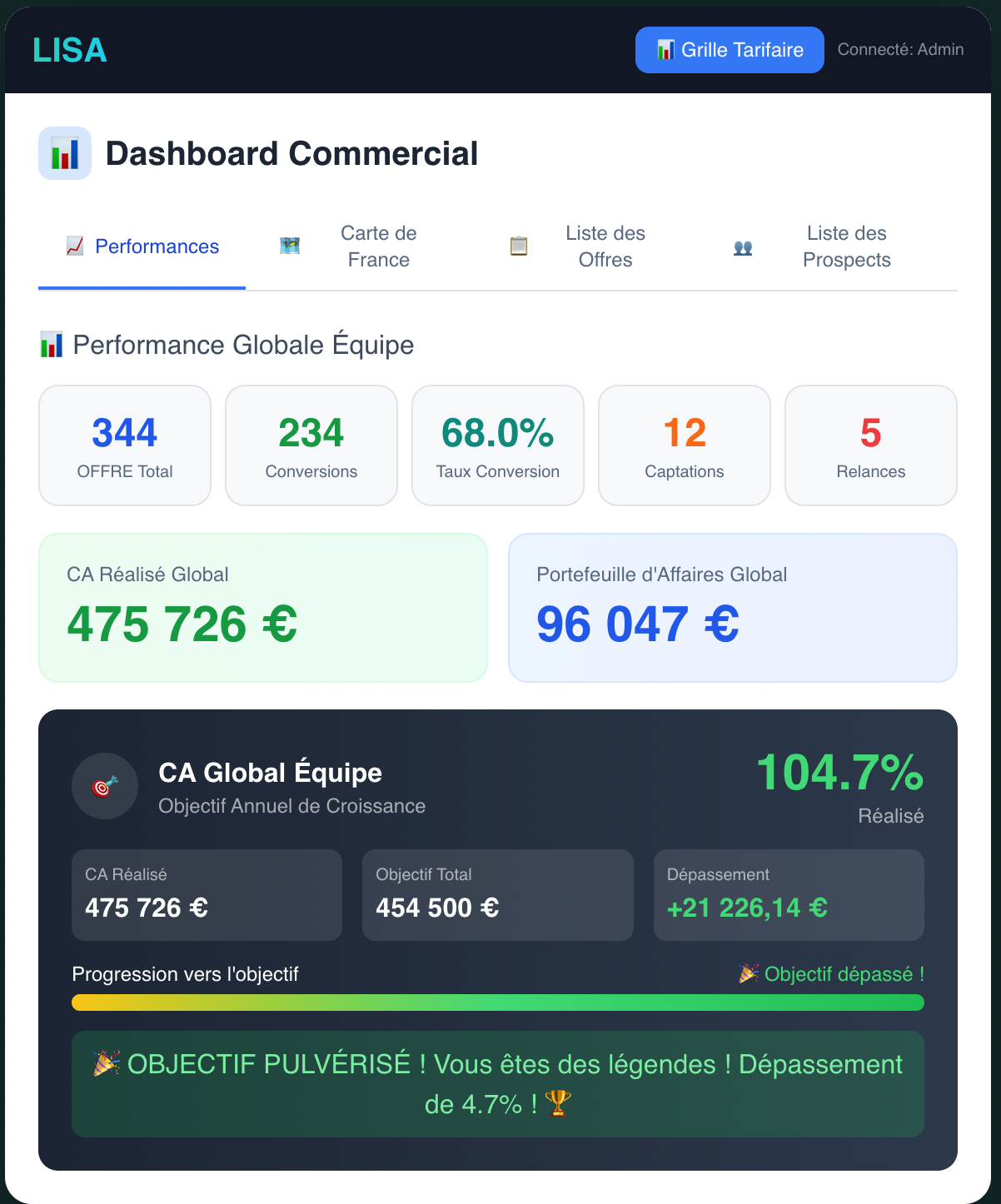
Task: Open the Grille Tarifaire
Action: [x=729, y=50]
